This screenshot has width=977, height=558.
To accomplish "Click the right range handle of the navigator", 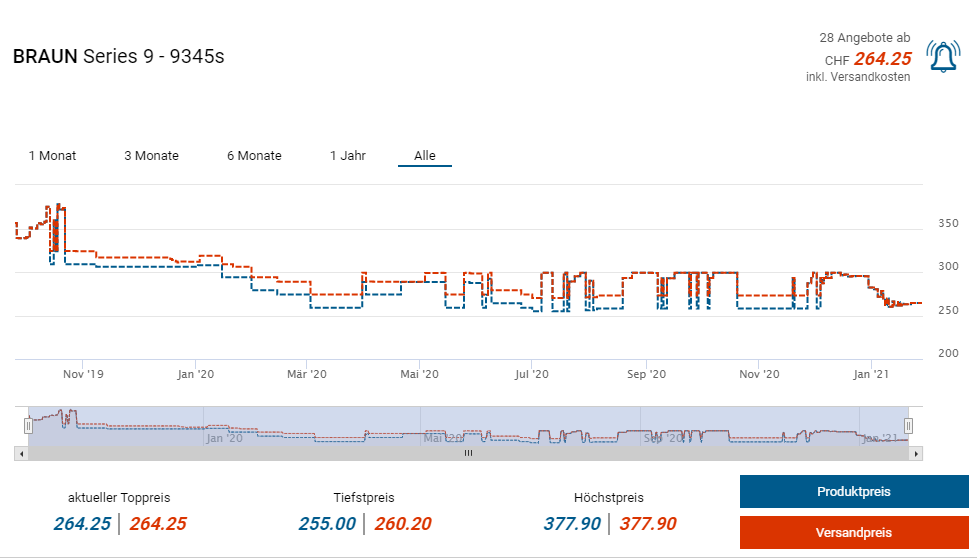I will pyautogui.click(x=908, y=425).
